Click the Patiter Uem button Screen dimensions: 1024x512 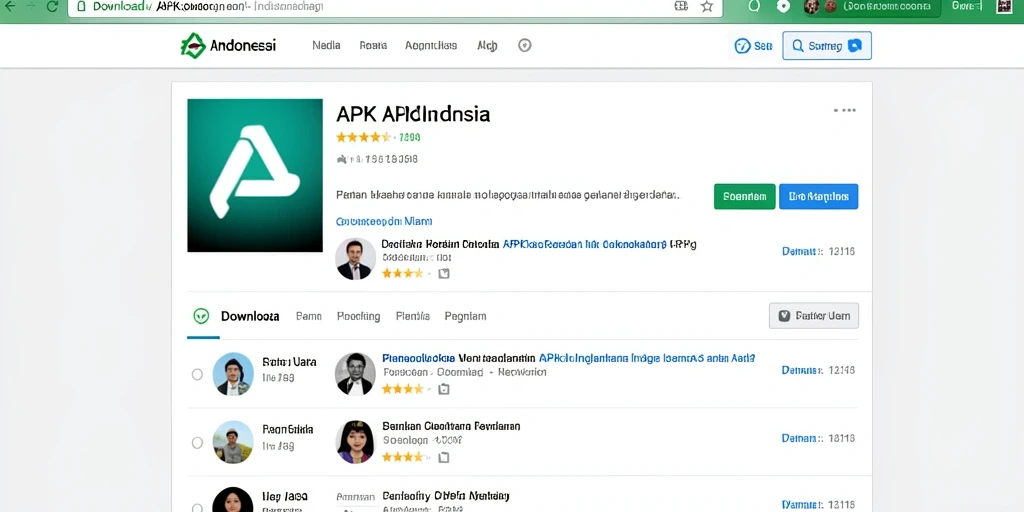click(814, 316)
